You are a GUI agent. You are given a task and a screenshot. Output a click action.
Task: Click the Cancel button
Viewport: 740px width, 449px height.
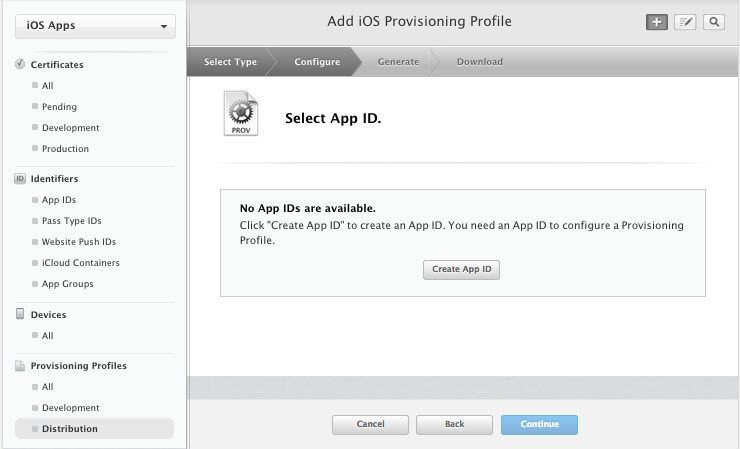click(x=370, y=424)
